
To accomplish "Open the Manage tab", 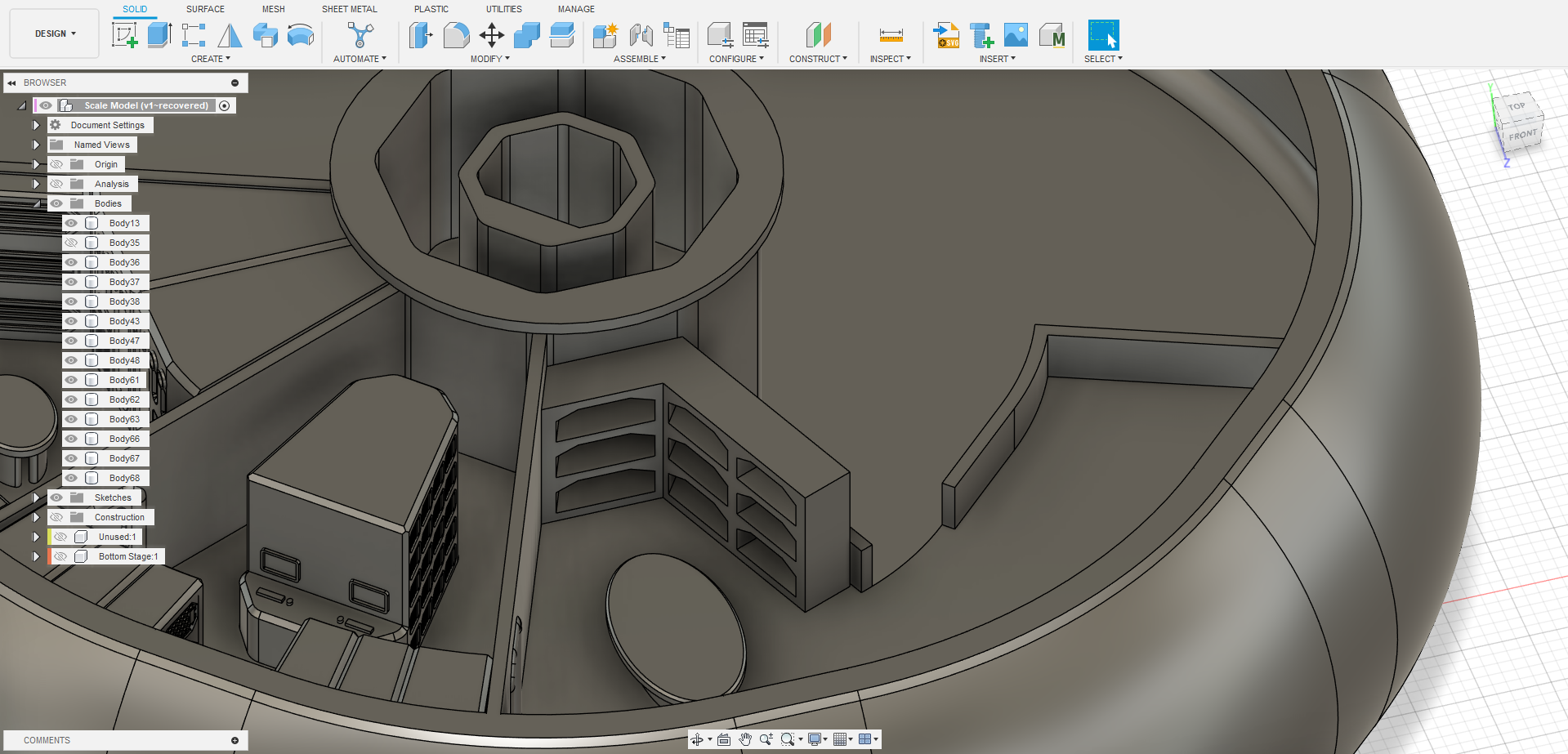I will 576,9.
